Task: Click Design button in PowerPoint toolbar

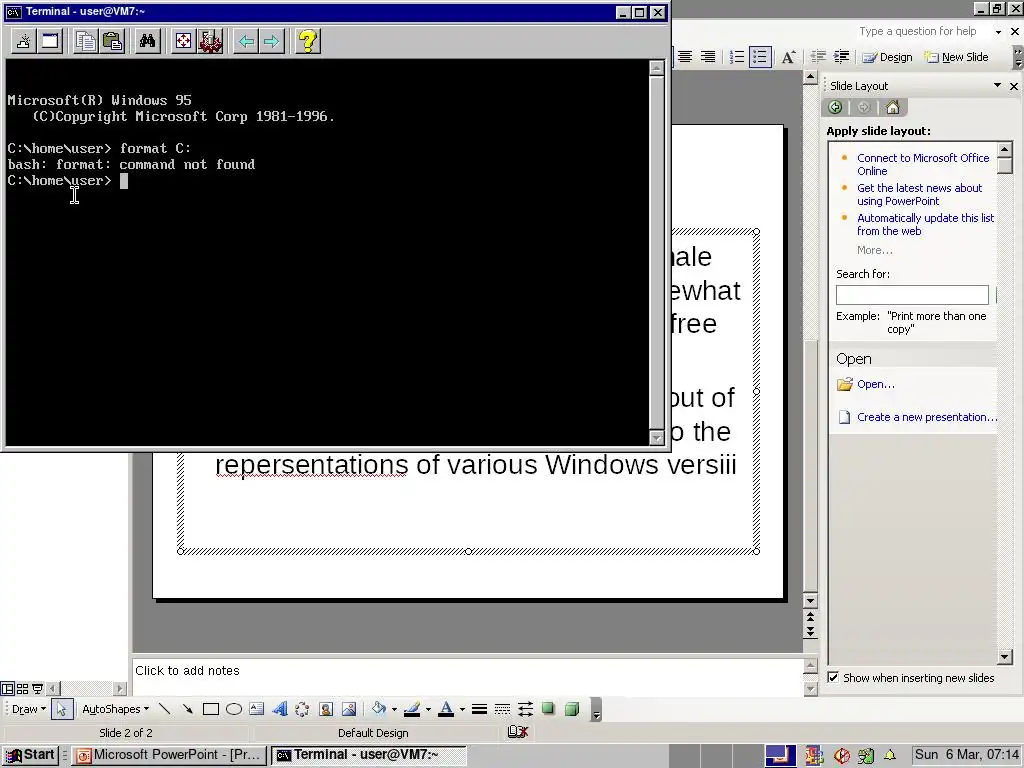Action: tap(887, 57)
